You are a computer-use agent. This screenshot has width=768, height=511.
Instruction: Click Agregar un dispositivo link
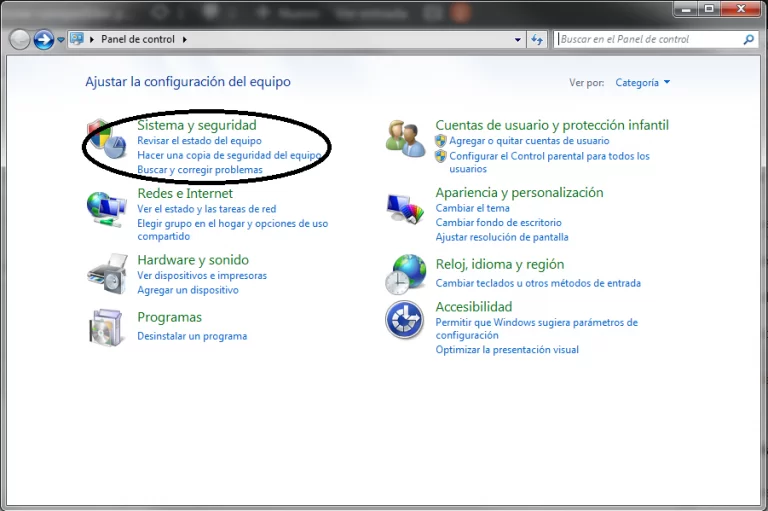click(x=188, y=290)
